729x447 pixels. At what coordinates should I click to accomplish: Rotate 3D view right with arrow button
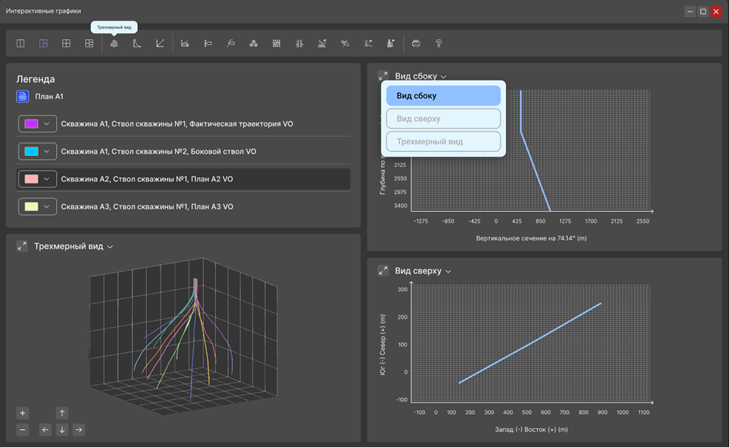coord(79,430)
